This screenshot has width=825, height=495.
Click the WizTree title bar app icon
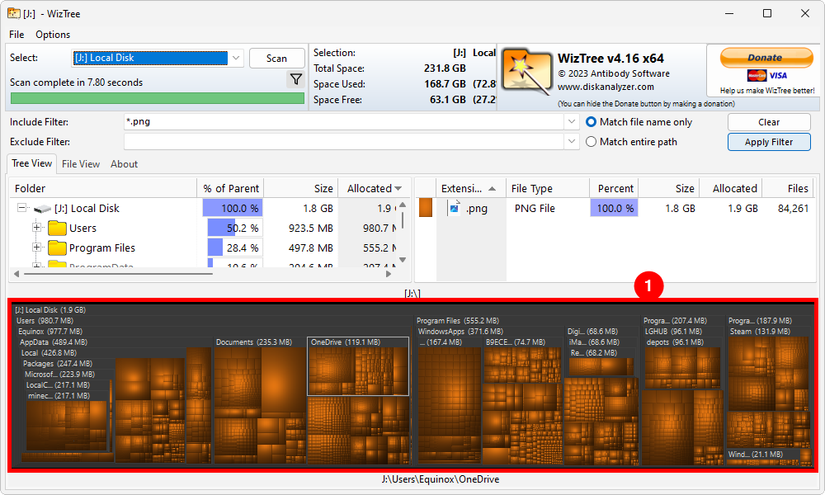13,13
